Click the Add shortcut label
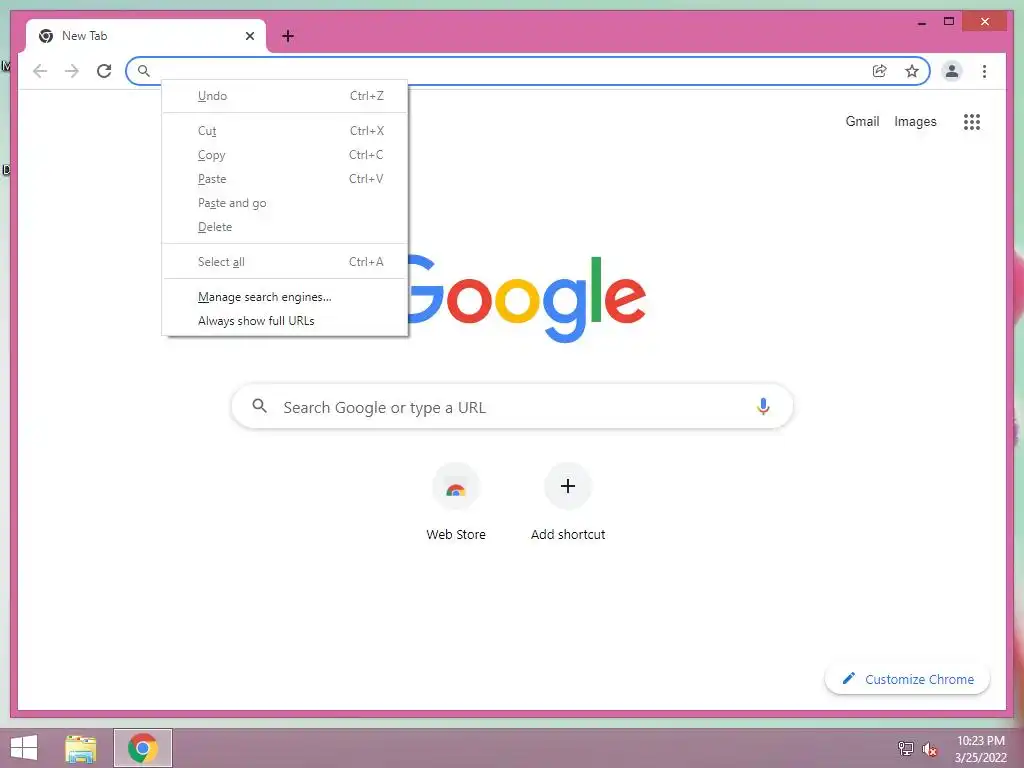 click(568, 534)
